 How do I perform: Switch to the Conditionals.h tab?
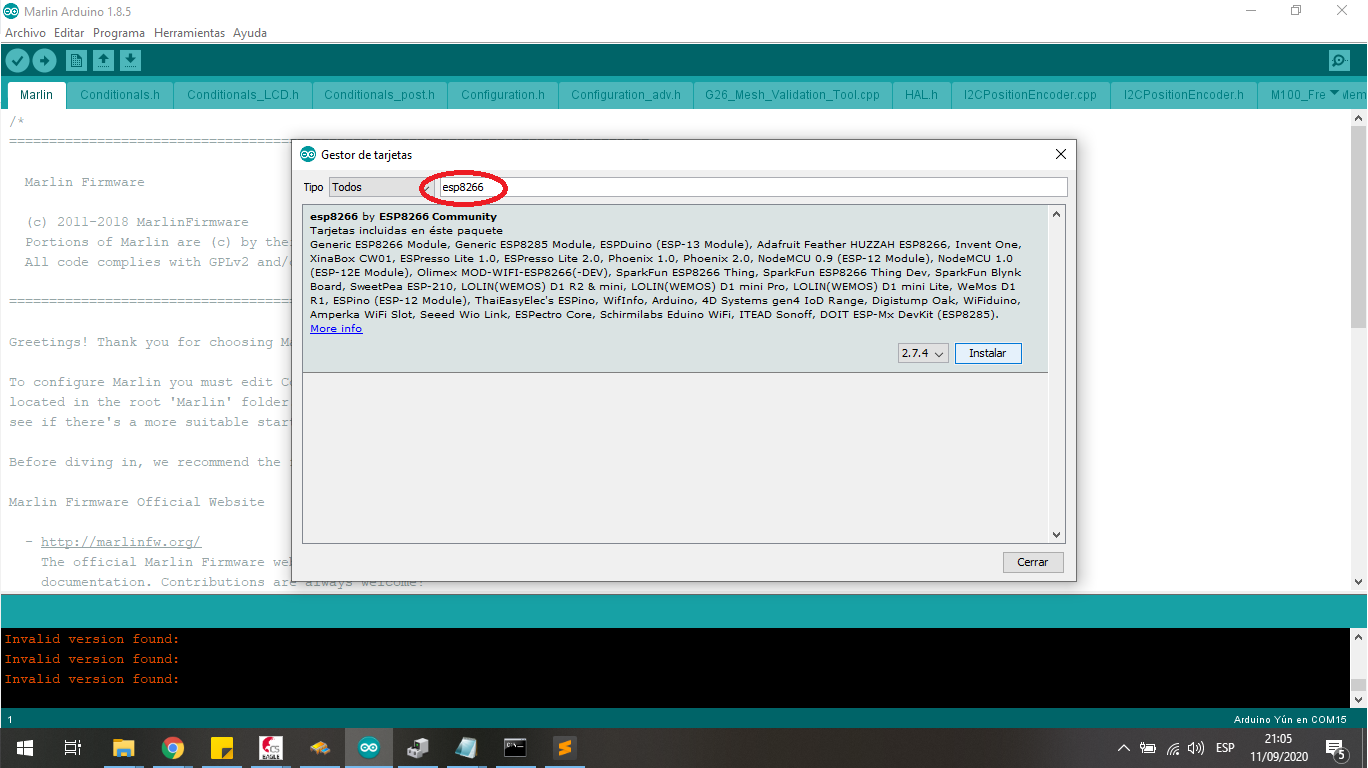tap(120, 95)
